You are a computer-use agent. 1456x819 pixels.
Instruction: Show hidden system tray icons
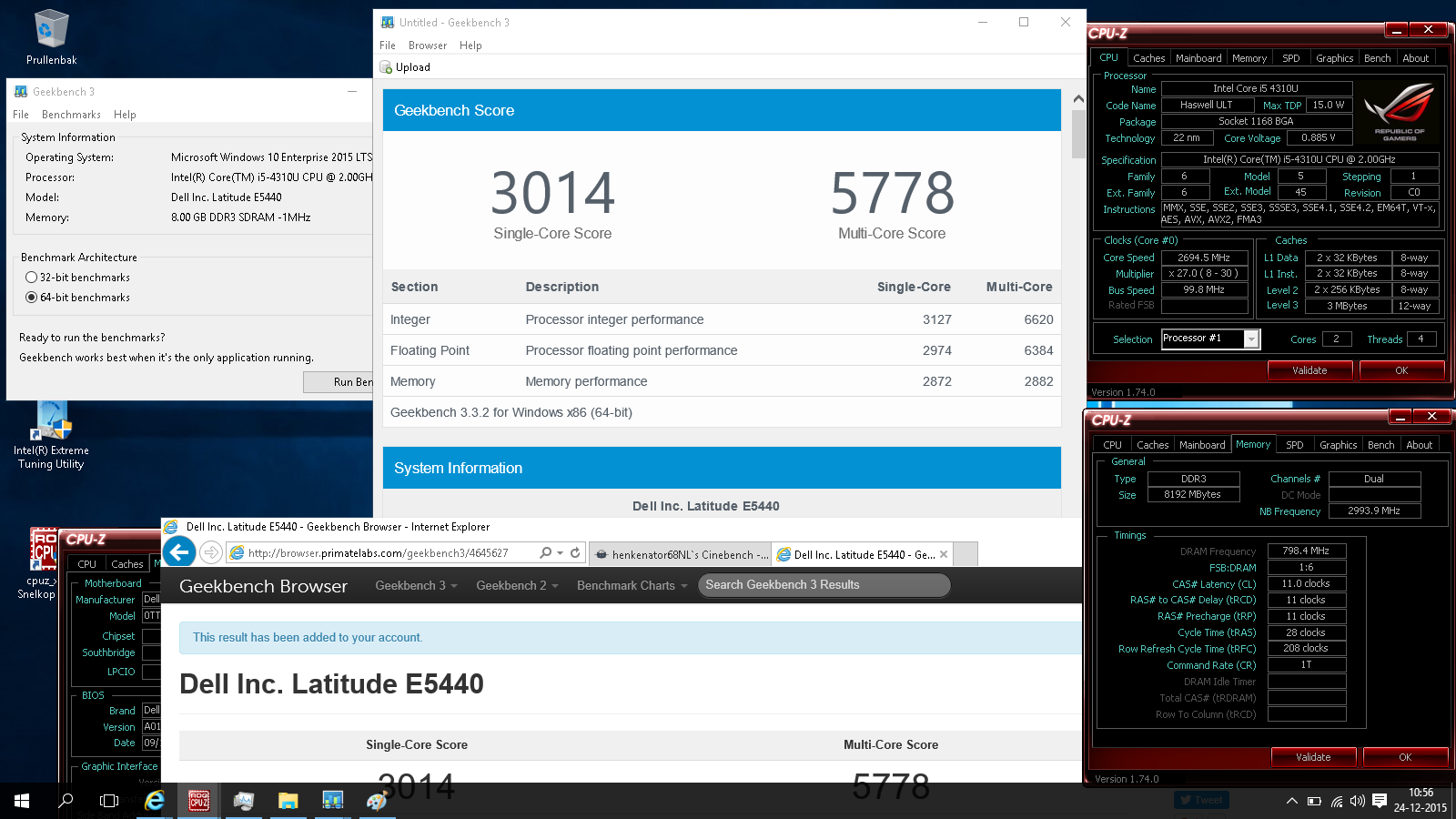[1291, 801]
